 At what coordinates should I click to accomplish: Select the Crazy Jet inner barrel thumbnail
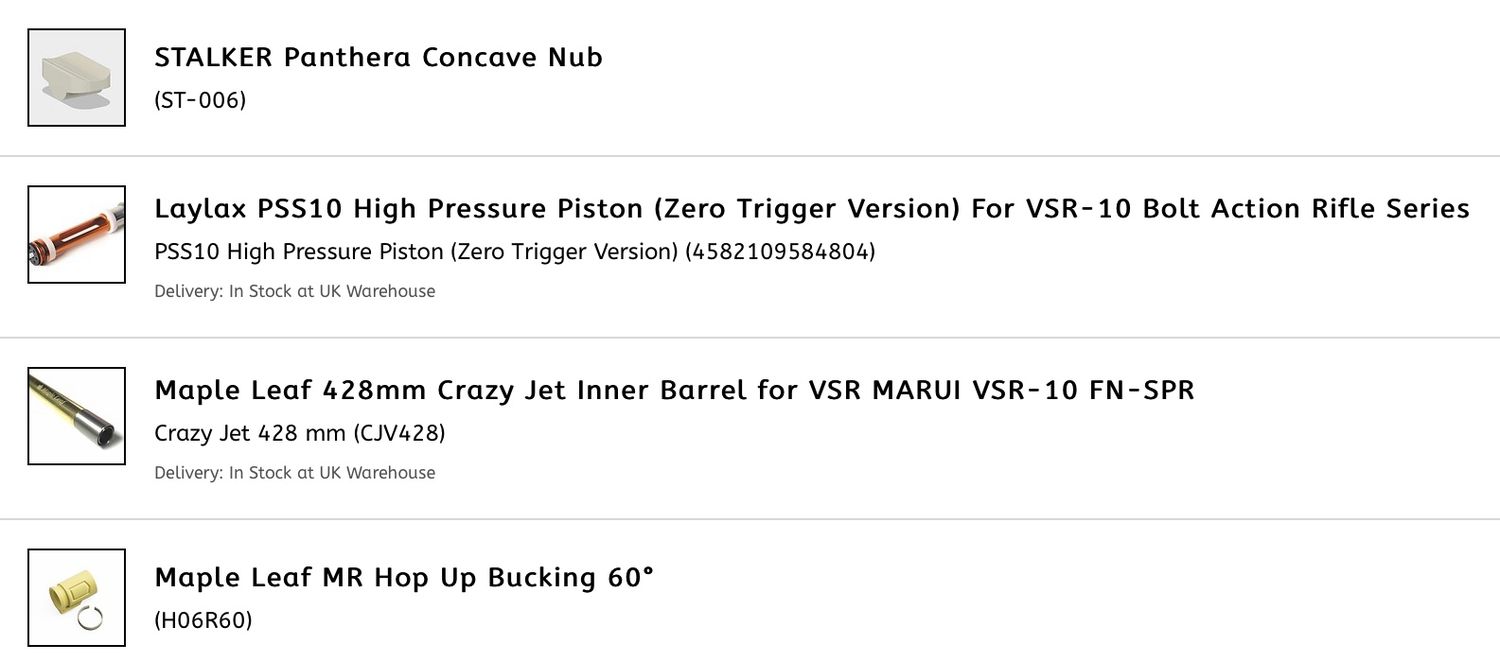pyautogui.click(x=76, y=416)
